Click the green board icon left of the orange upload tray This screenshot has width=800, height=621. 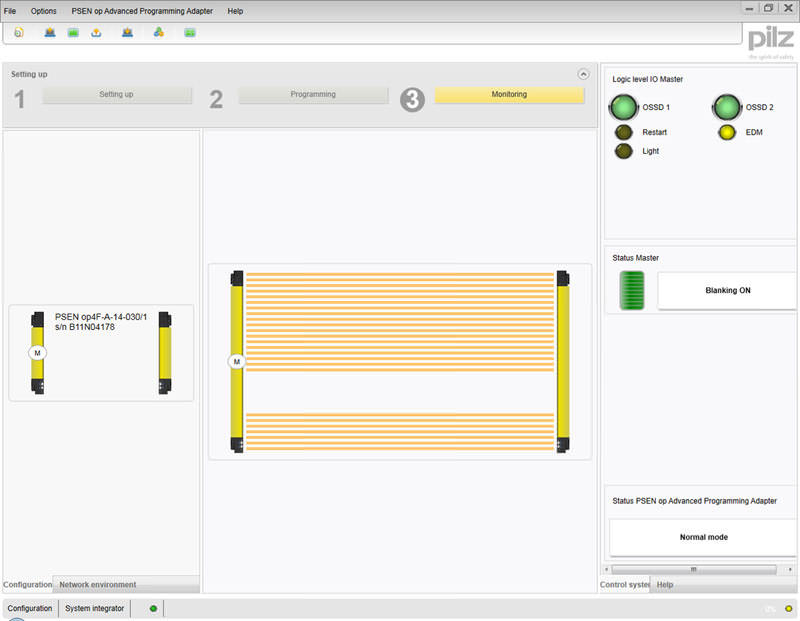click(73, 33)
